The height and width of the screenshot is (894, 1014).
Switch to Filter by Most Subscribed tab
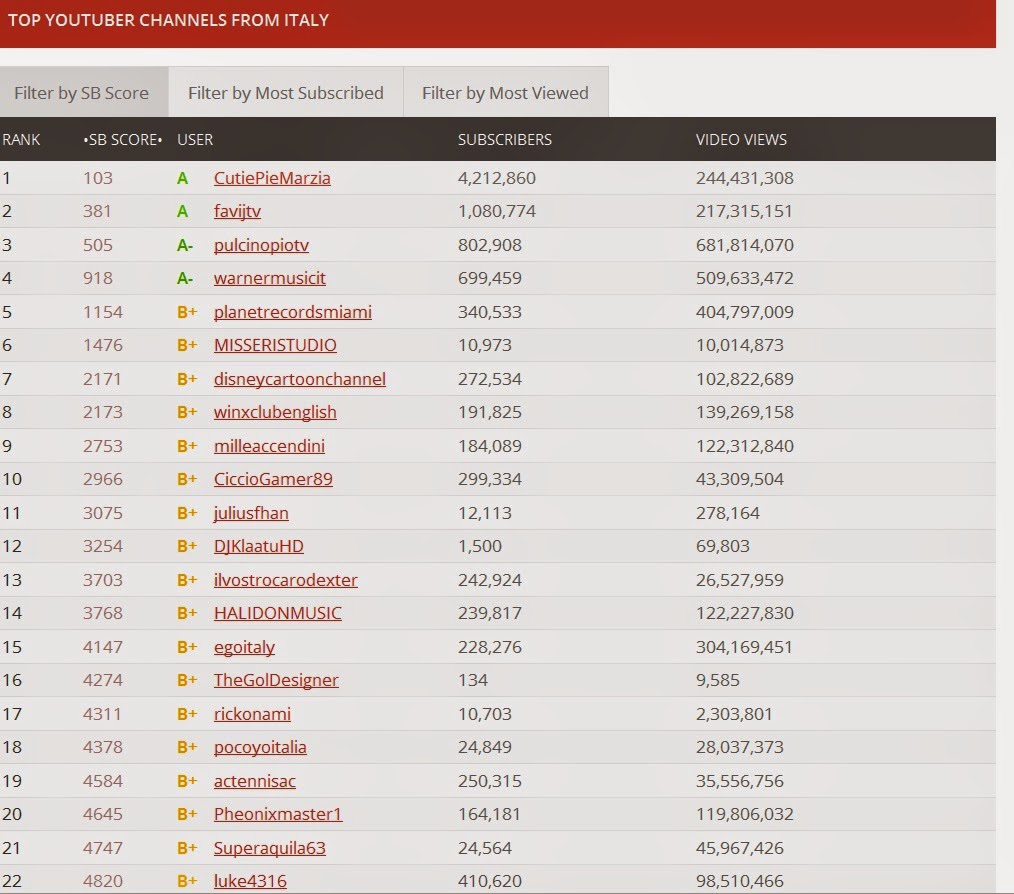286,93
